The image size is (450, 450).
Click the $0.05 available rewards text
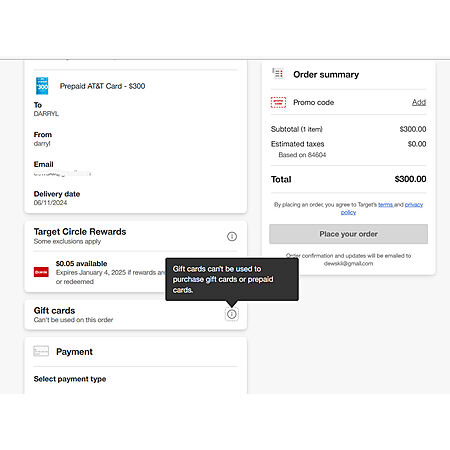point(81,263)
